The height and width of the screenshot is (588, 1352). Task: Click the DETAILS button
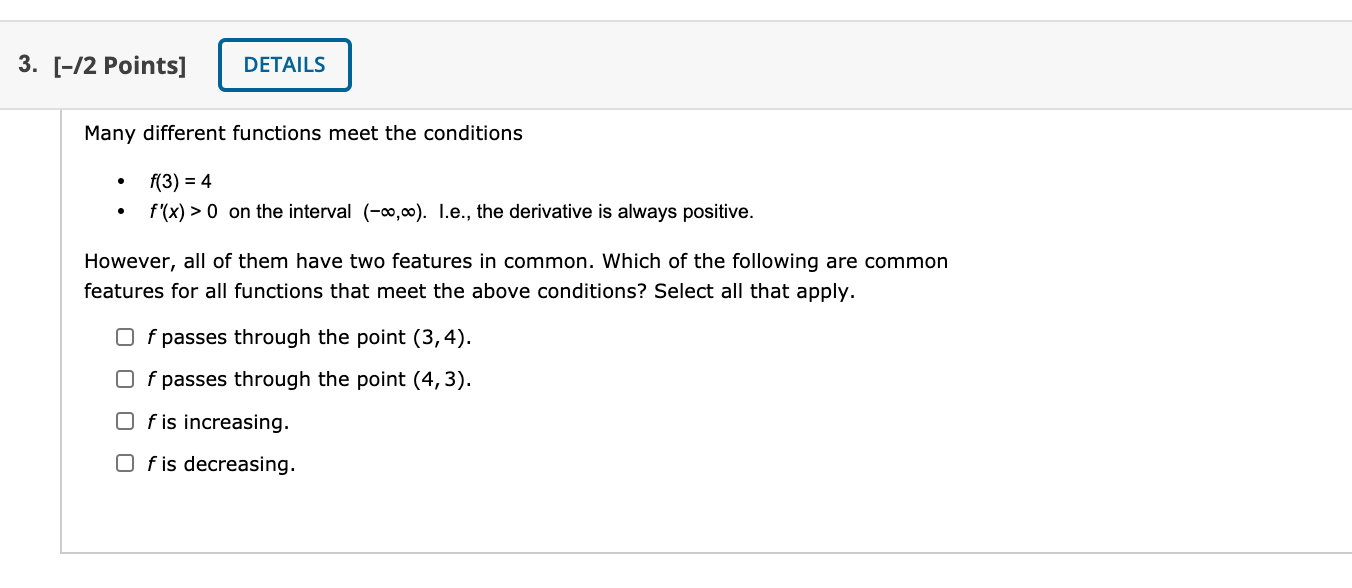point(284,64)
